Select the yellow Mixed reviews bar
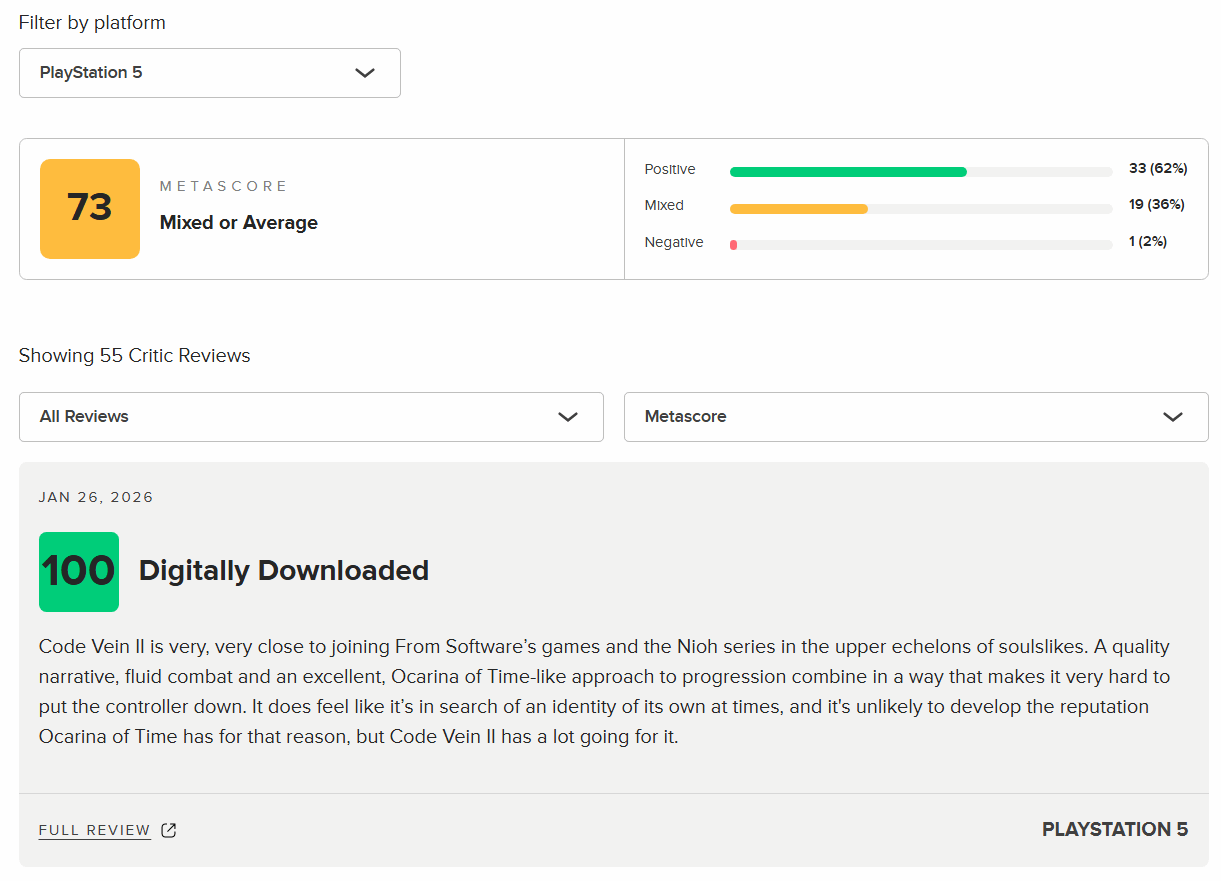 (798, 209)
